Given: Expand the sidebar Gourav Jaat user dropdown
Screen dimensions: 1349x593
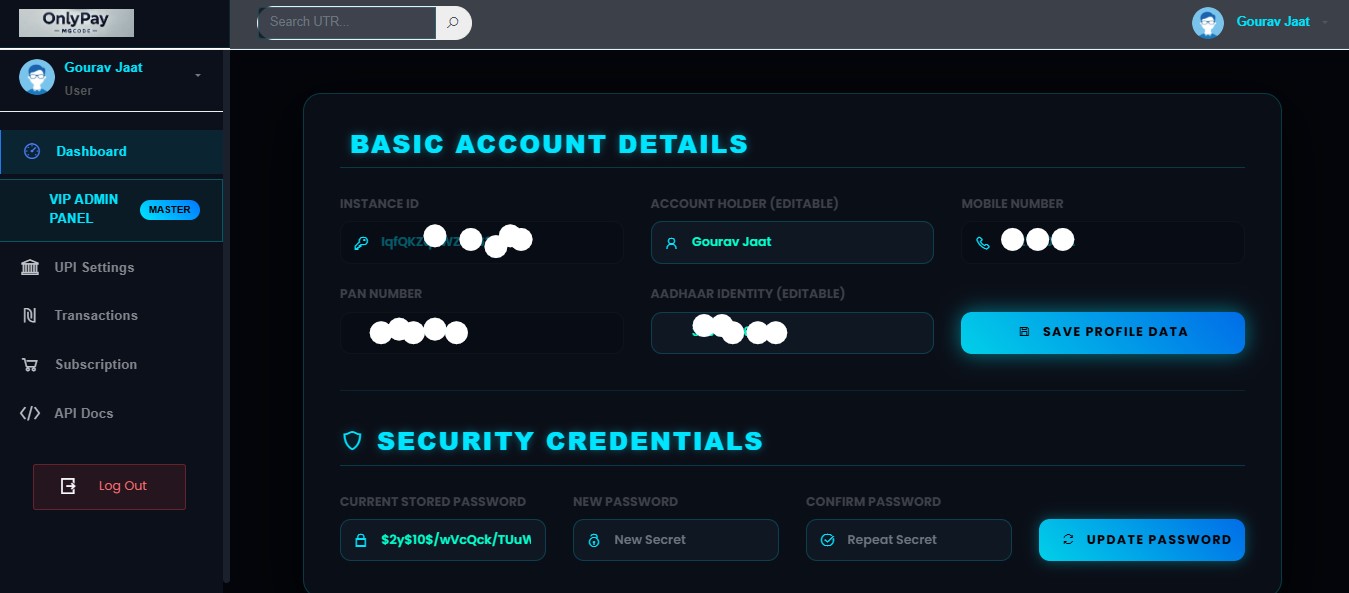Looking at the screenshot, I should tap(197, 76).
